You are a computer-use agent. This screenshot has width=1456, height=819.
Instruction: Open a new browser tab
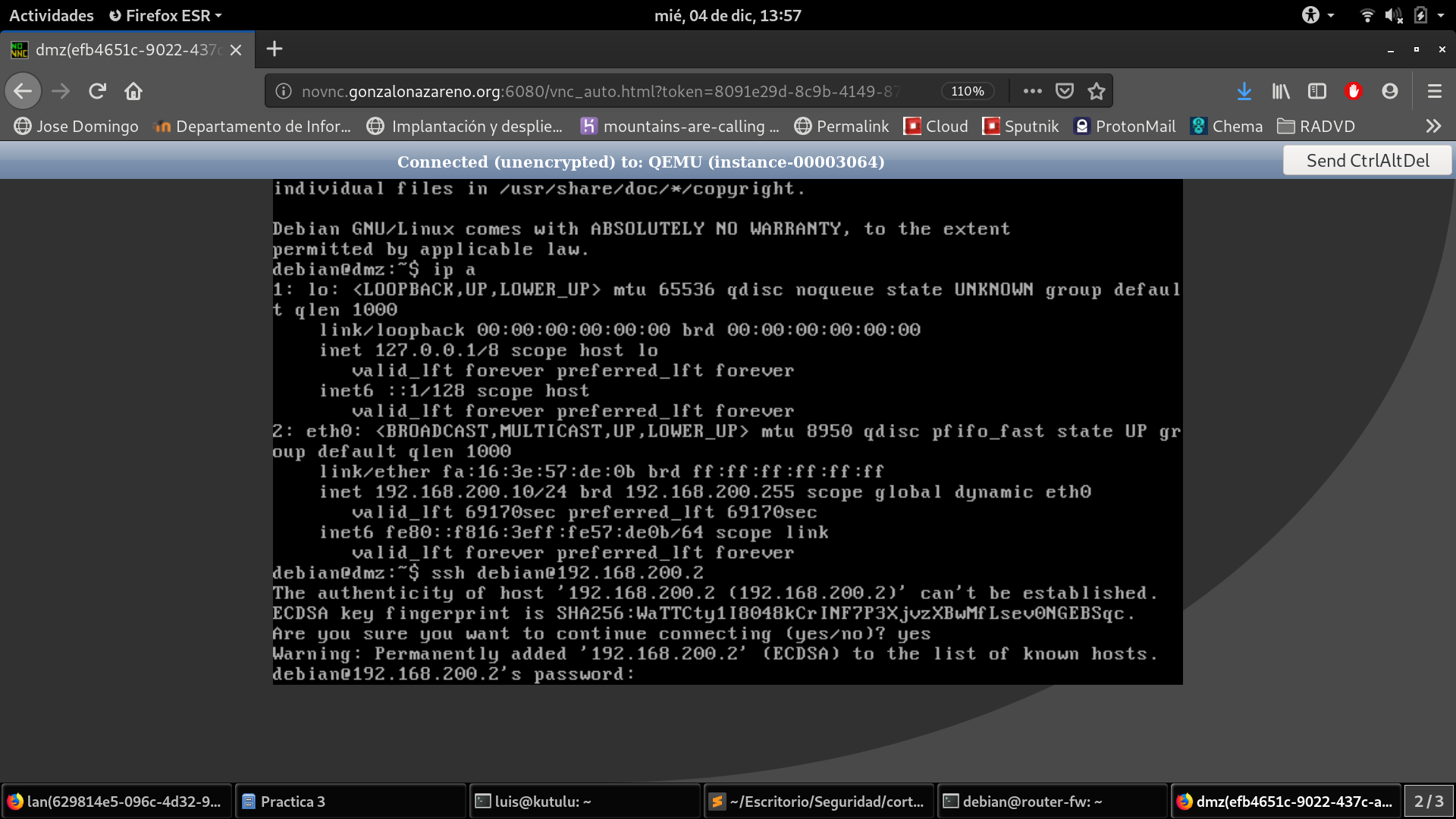[275, 49]
